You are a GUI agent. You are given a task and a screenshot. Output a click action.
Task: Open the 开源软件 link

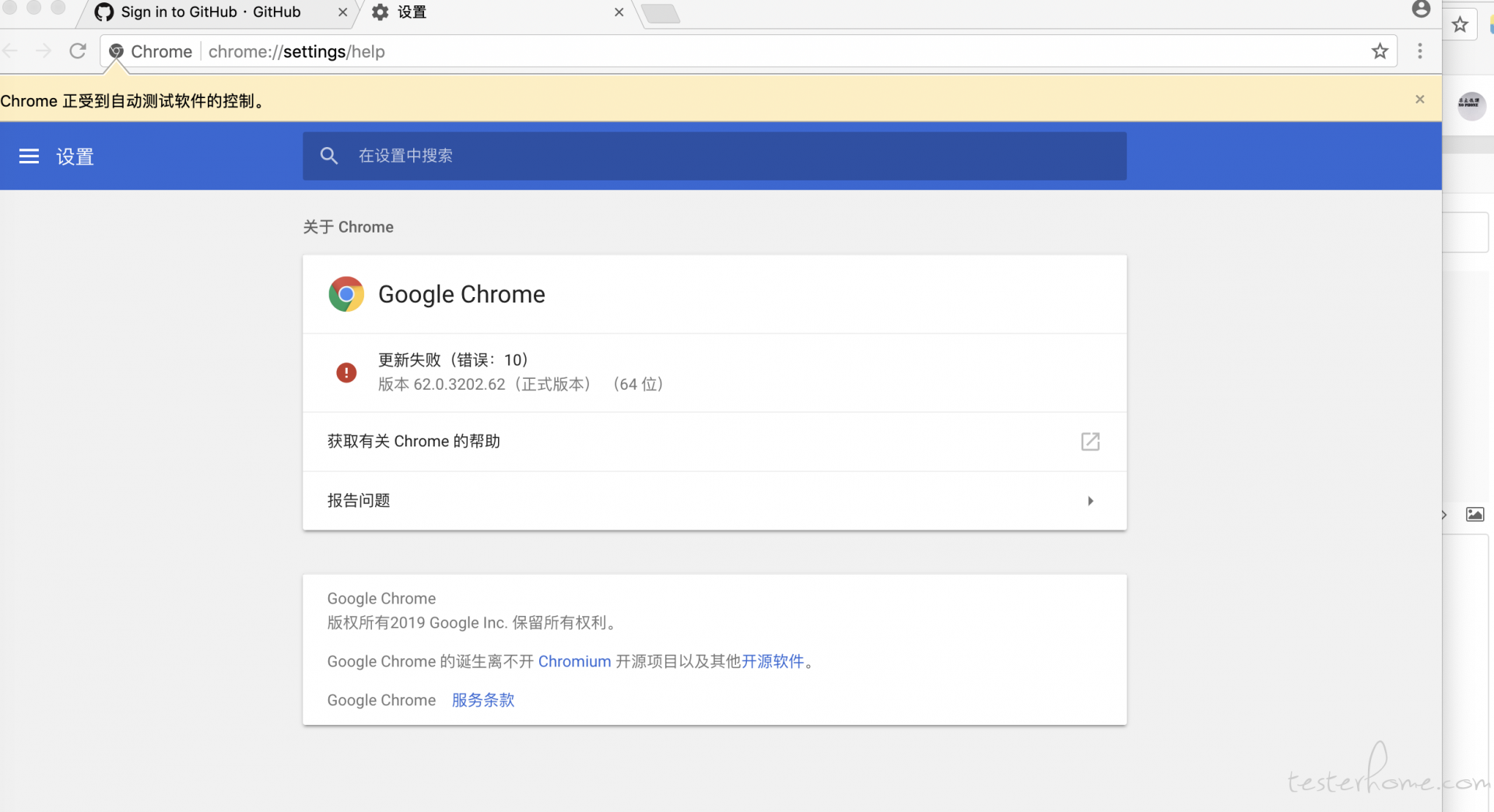click(773, 661)
